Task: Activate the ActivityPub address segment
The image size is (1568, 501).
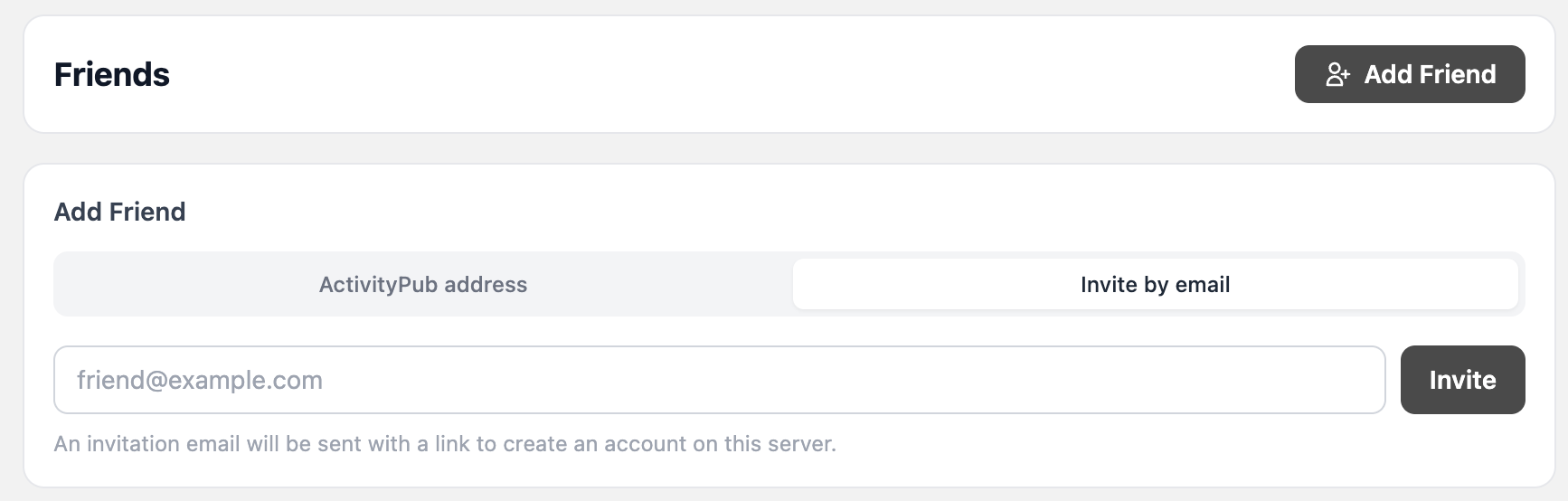Action: pos(422,285)
